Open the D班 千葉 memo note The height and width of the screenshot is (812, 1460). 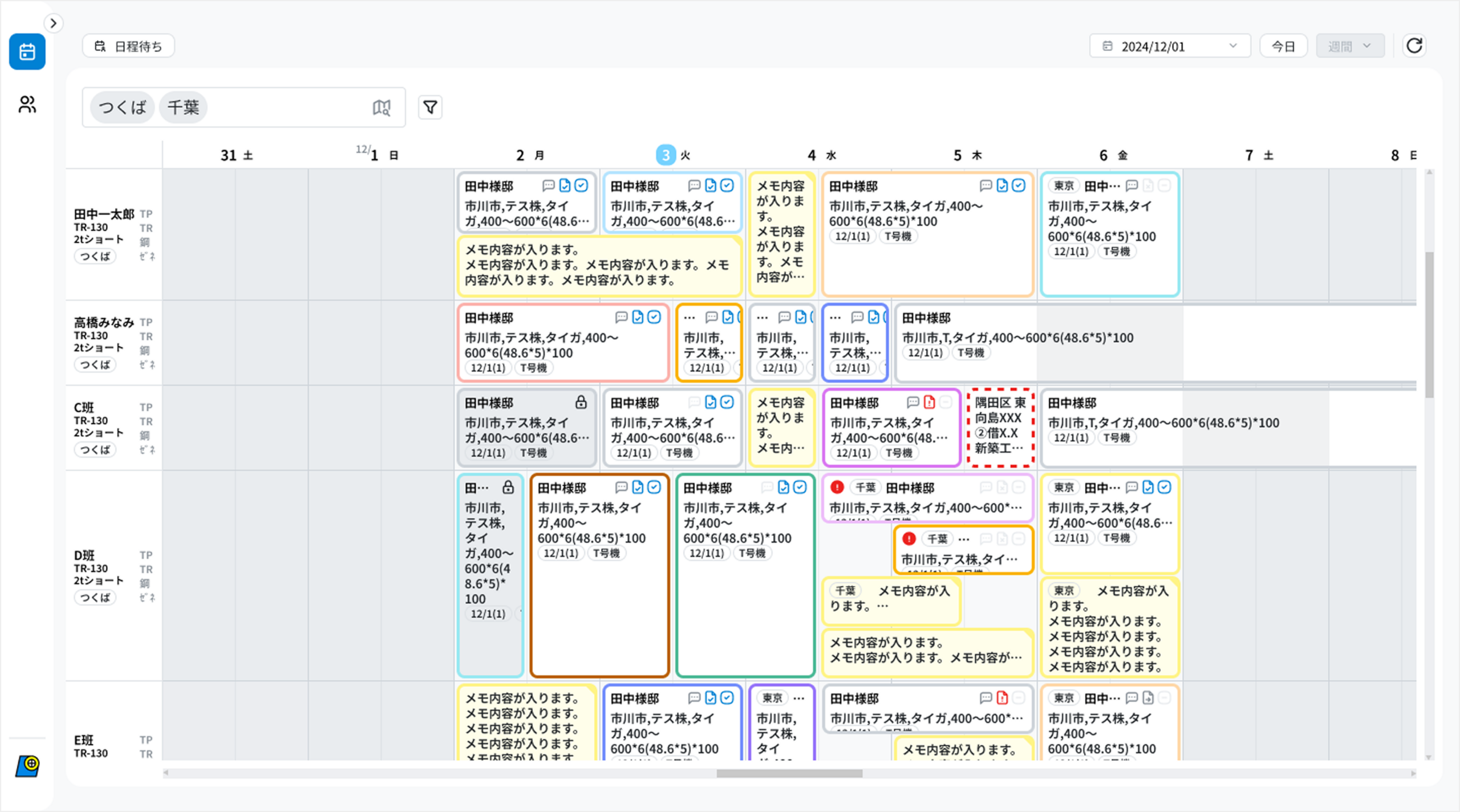(891, 601)
